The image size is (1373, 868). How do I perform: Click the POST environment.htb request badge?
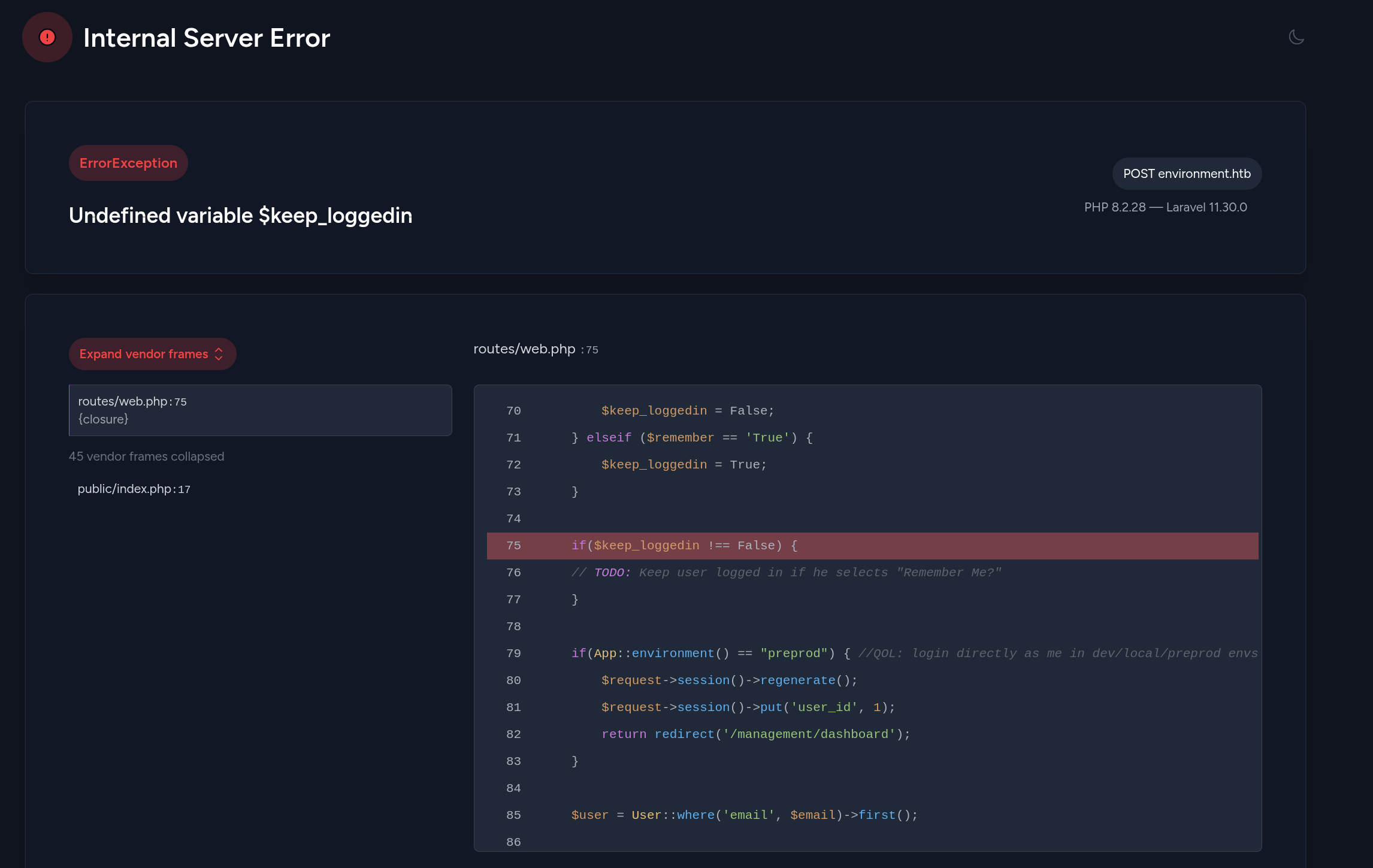point(1187,174)
